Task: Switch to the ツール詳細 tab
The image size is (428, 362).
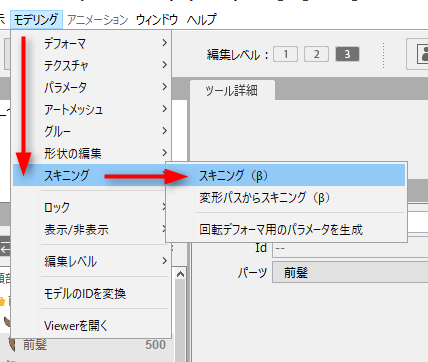Action: click(x=232, y=90)
